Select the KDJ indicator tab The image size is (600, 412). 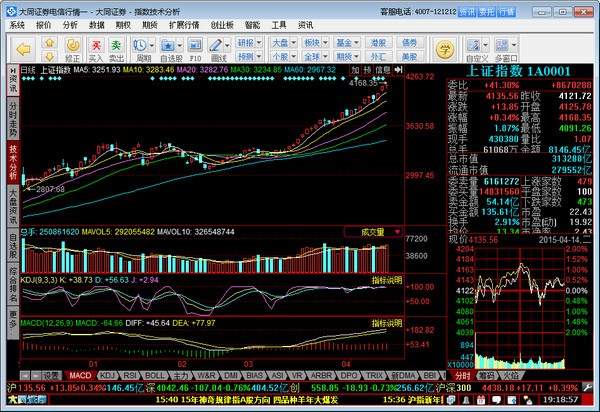coord(107,375)
